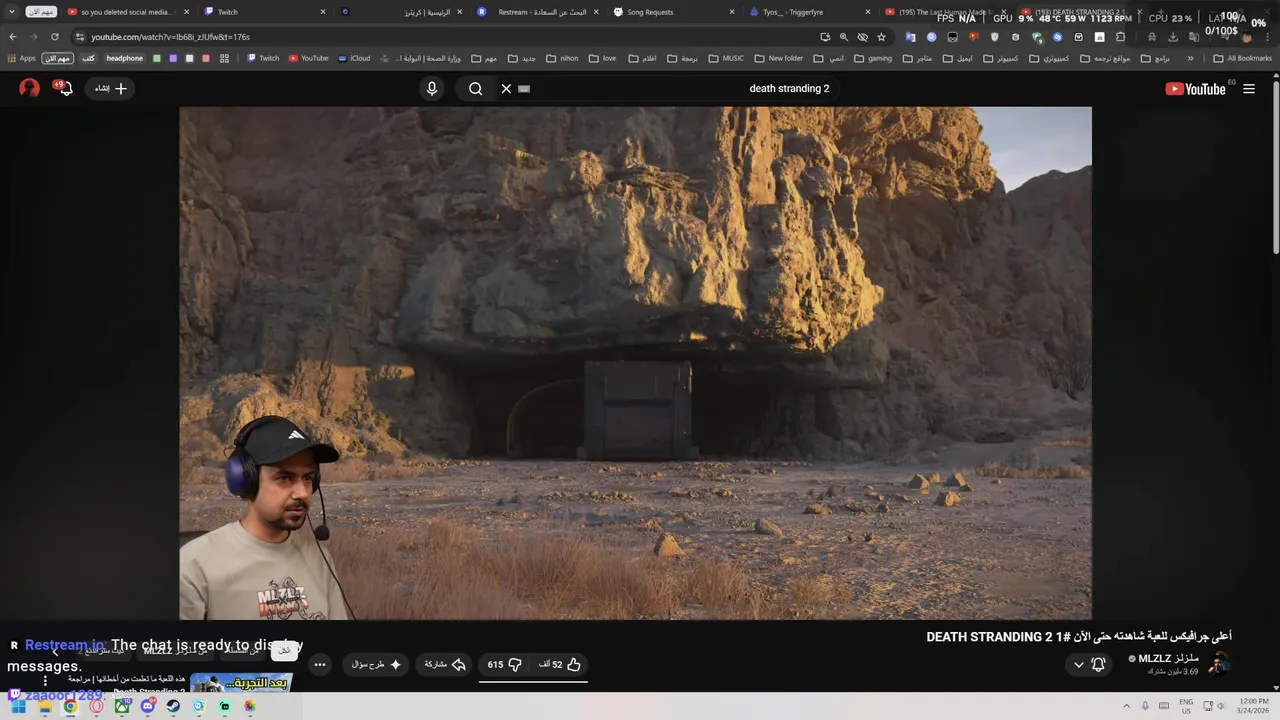1280x720 pixels.
Task: Open the gaming bookmarks folder
Action: 873,58
